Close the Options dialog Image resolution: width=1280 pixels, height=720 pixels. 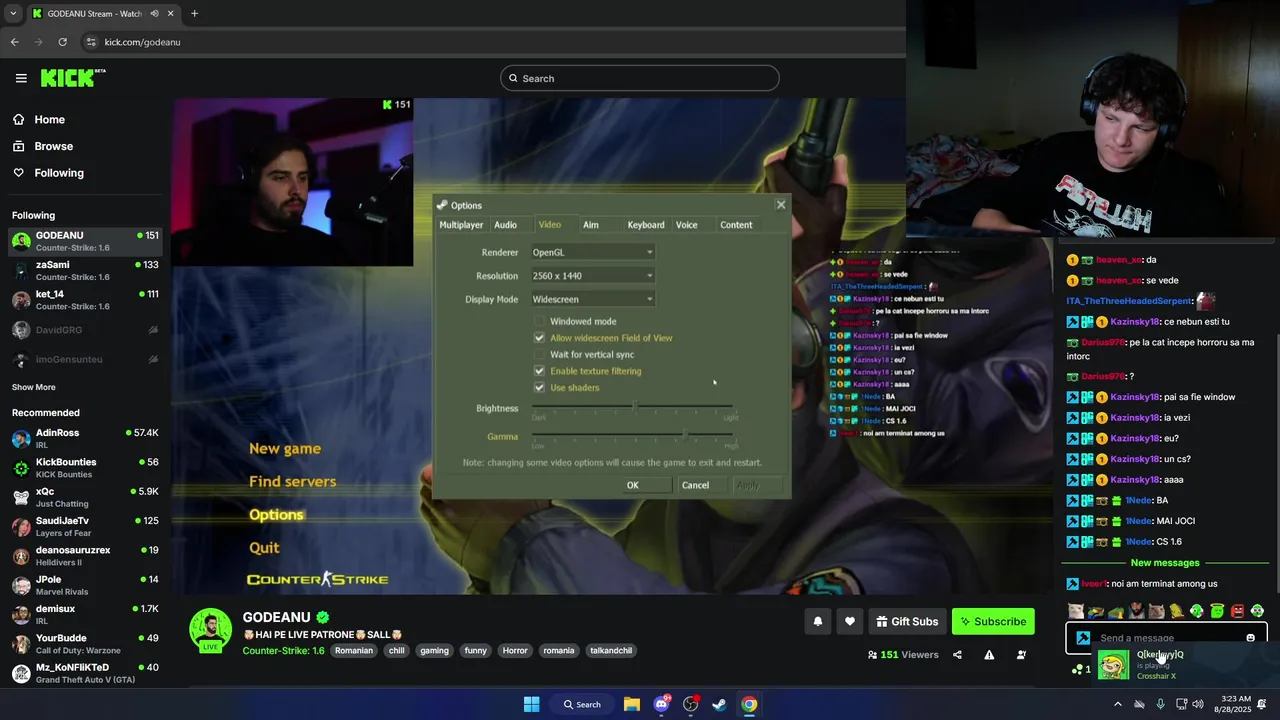click(781, 205)
